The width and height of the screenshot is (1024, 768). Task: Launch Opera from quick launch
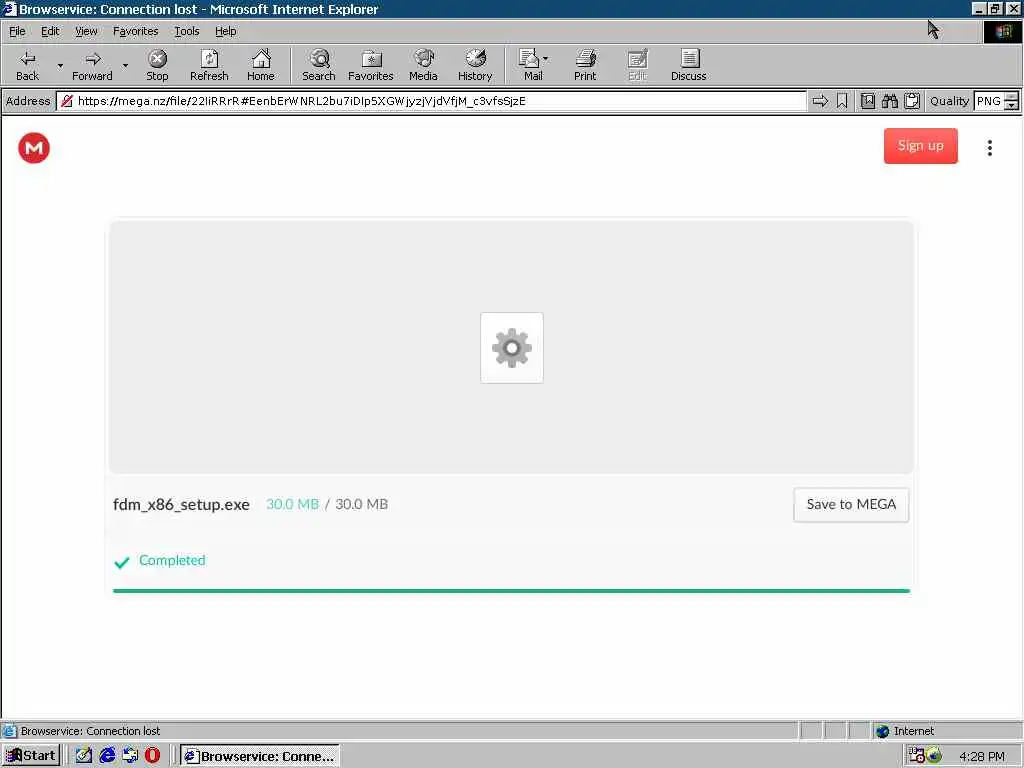click(x=152, y=756)
